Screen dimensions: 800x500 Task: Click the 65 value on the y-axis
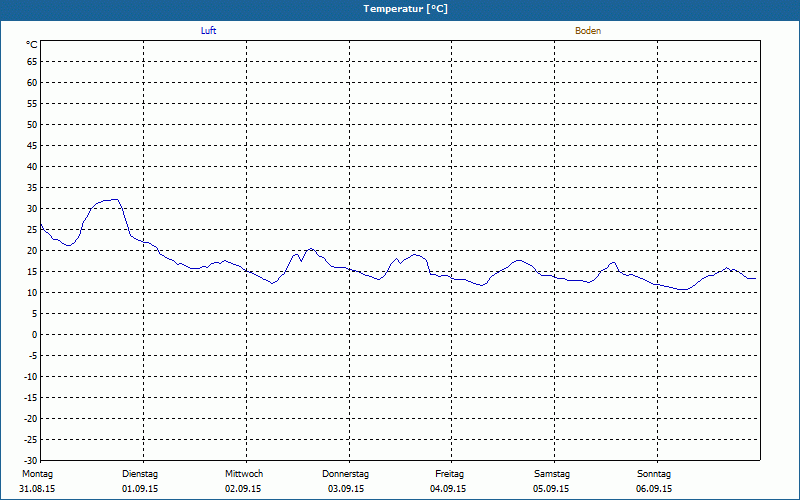click(32, 62)
